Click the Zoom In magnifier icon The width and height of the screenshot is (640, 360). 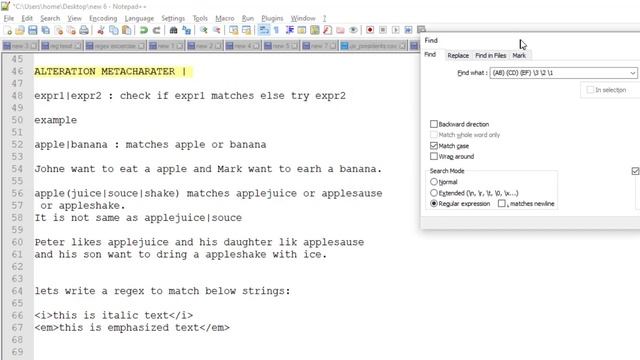(204, 30)
